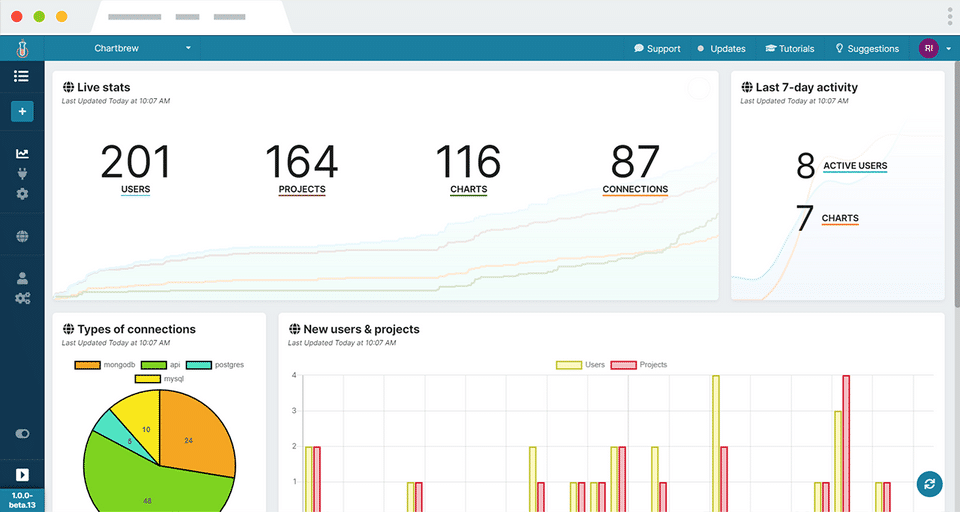Toggle the switch at sidebar bottom

(x=22, y=434)
